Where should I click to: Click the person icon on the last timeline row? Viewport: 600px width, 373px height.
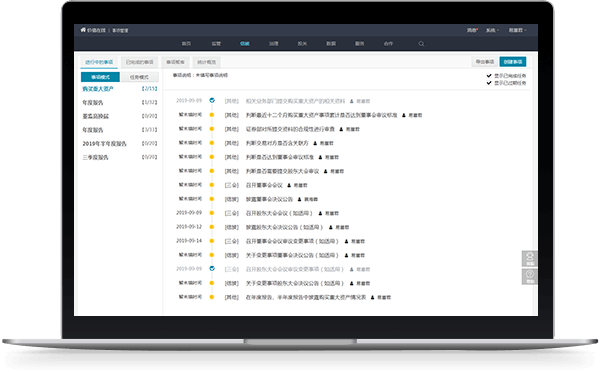click(x=372, y=297)
